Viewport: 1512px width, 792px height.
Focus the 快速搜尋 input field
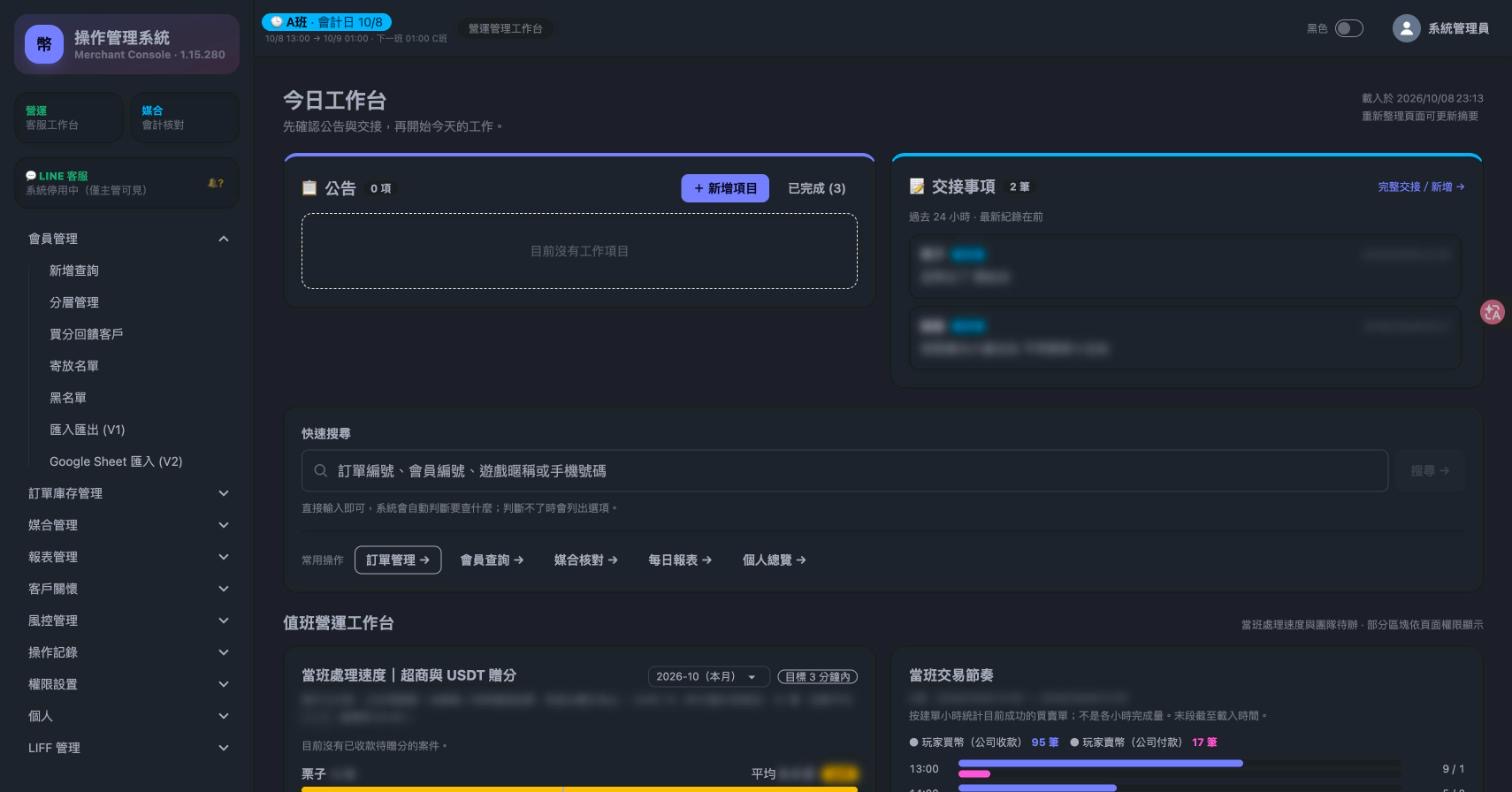(x=845, y=471)
